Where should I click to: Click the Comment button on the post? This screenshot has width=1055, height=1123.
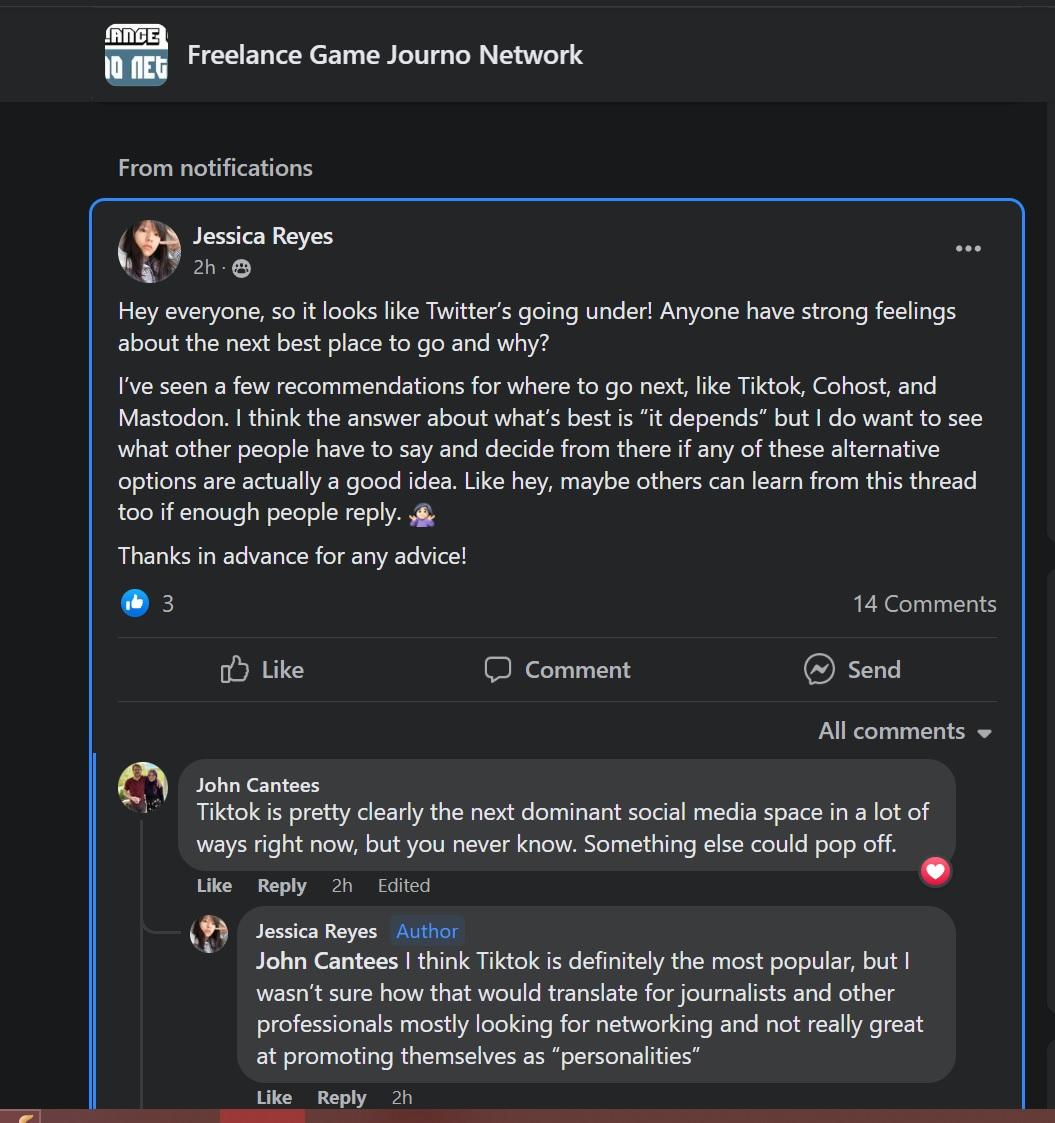click(557, 670)
